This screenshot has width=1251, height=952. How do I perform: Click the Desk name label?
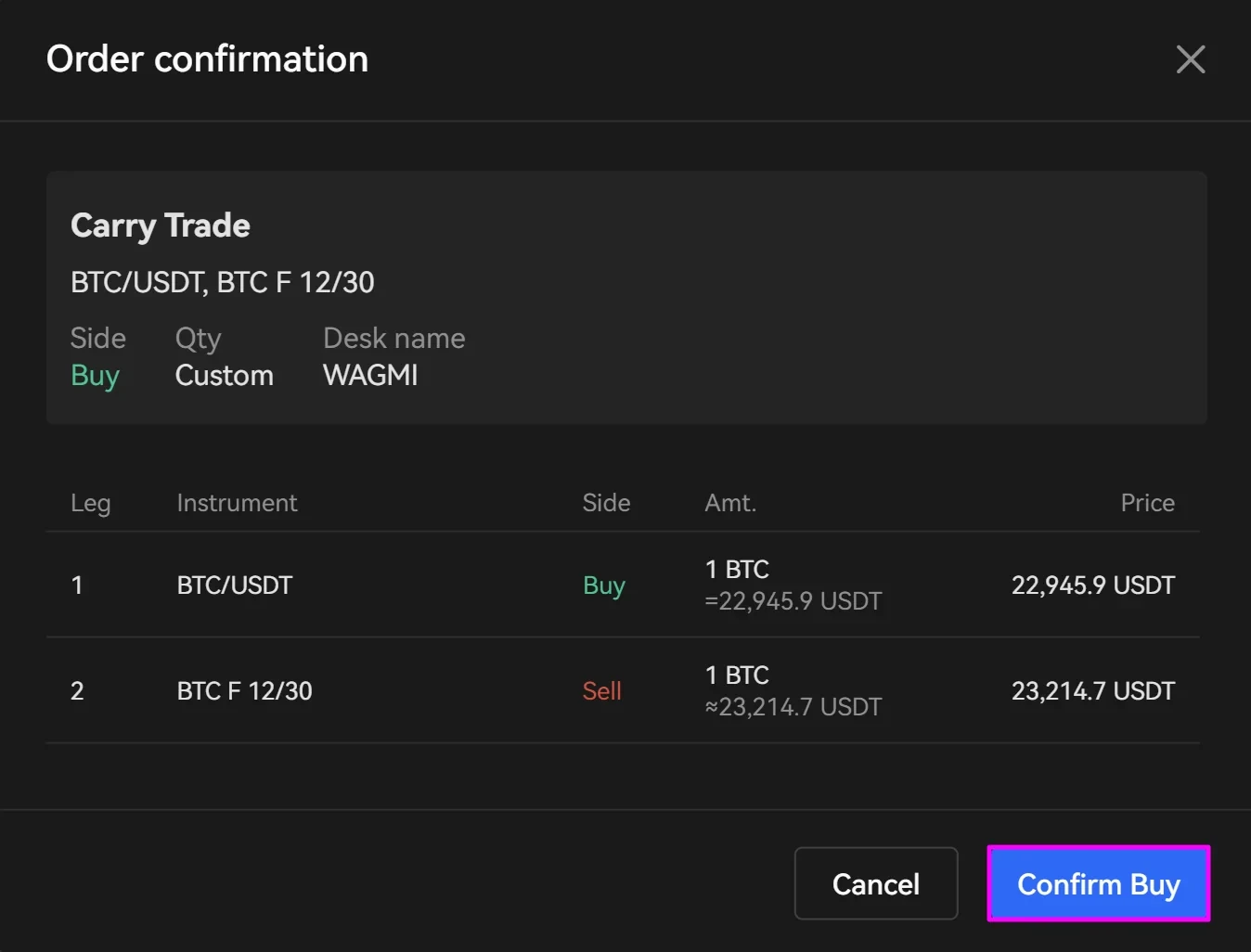393,339
